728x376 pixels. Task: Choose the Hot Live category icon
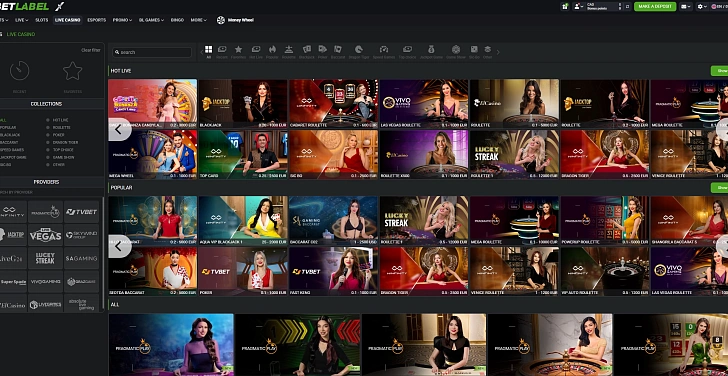click(x=256, y=49)
